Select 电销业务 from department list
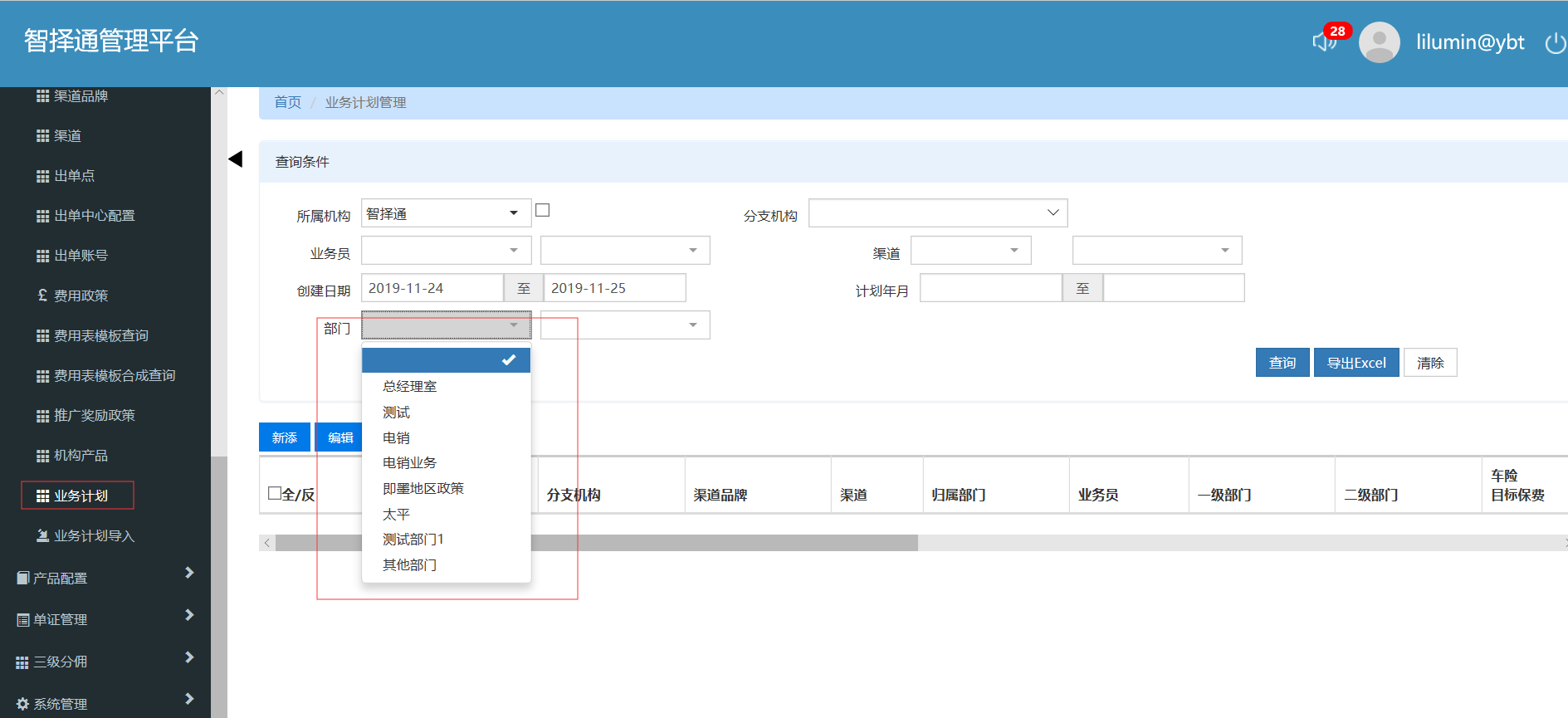Image resolution: width=1568 pixels, height=718 pixels. [x=446, y=463]
